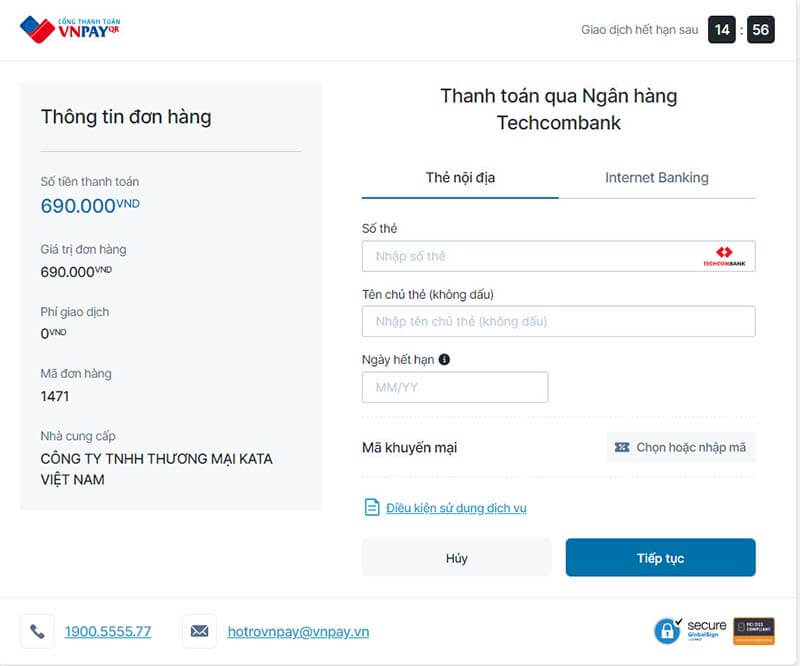Click the email envelope icon

pyautogui.click(x=199, y=631)
